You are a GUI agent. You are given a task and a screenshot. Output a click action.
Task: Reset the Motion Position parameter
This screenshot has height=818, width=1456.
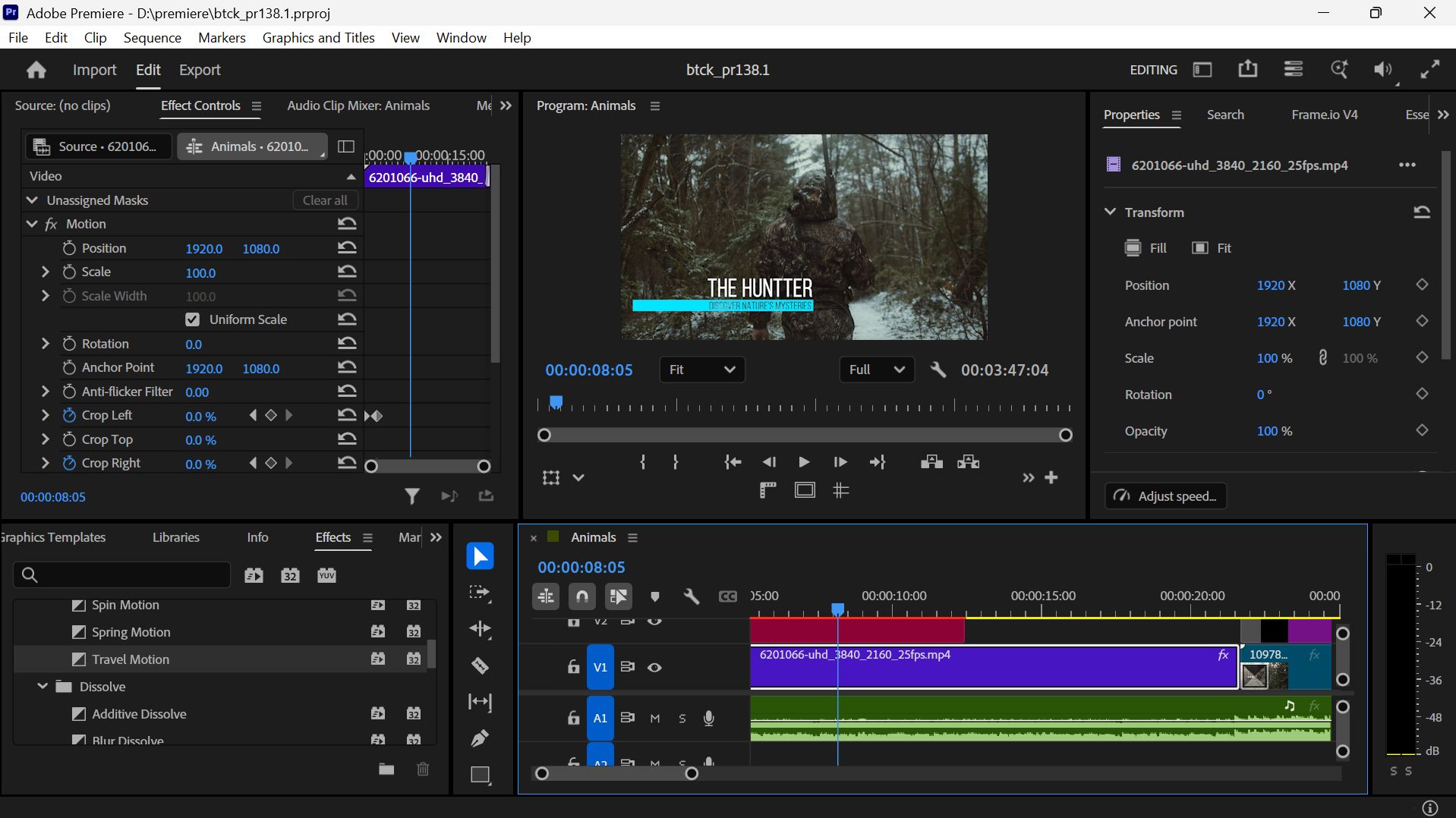tap(347, 248)
